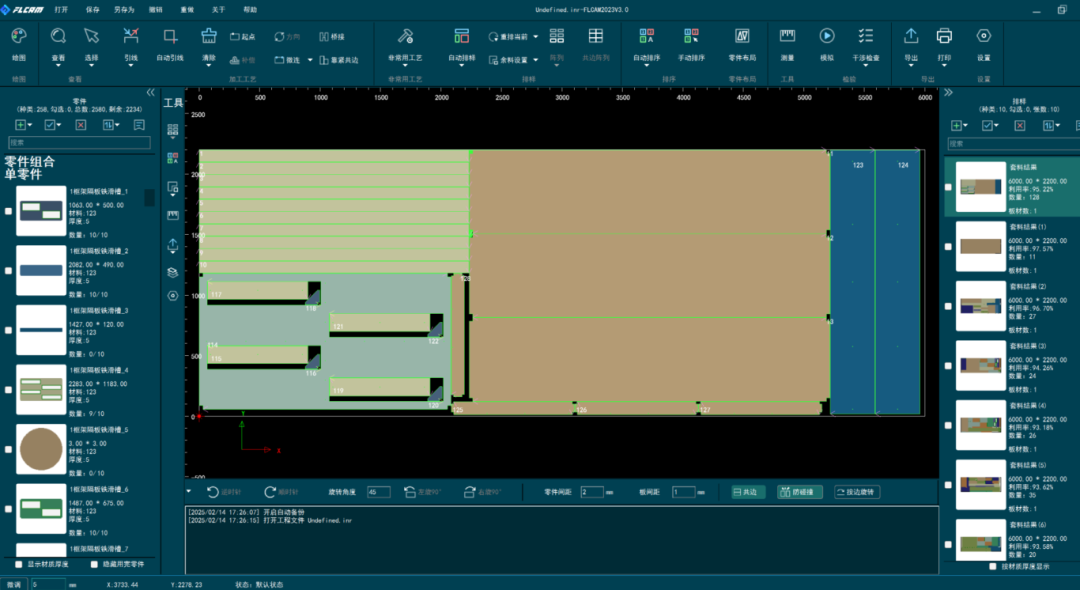1080x590 pixels.
Task: Open the 测量 measure tool
Action: pos(787,36)
